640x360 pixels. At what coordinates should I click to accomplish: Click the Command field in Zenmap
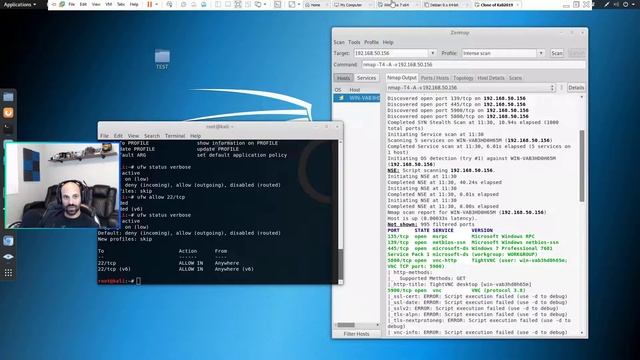[473, 64]
